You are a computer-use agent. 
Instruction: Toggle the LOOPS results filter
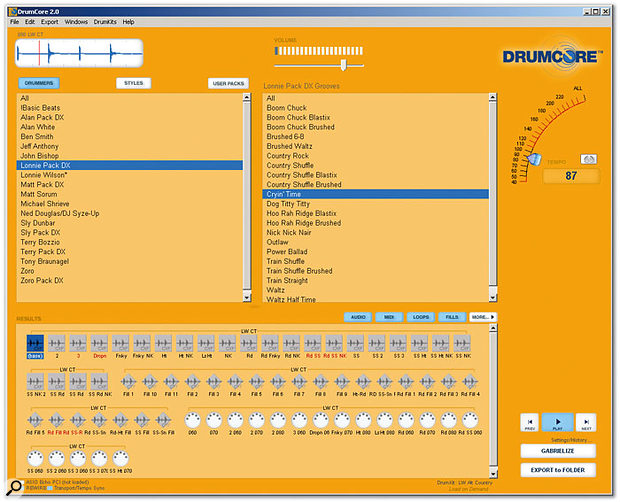pyautogui.click(x=421, y=317)
